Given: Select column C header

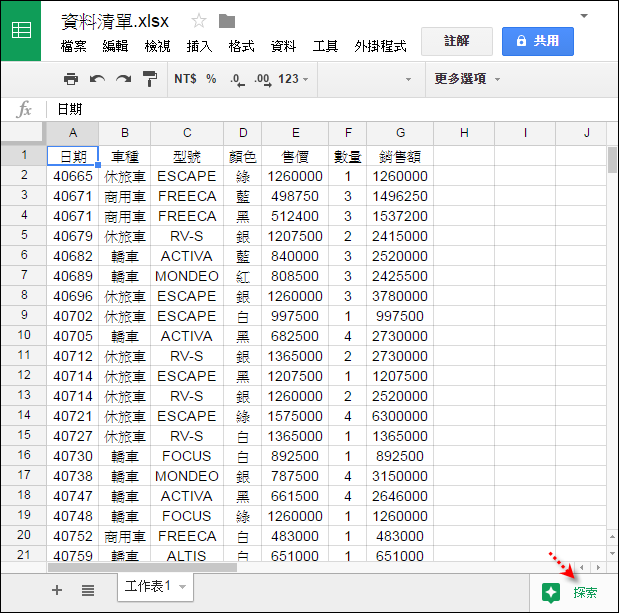Looking at the screenshot, I should (x=187, y=133).
